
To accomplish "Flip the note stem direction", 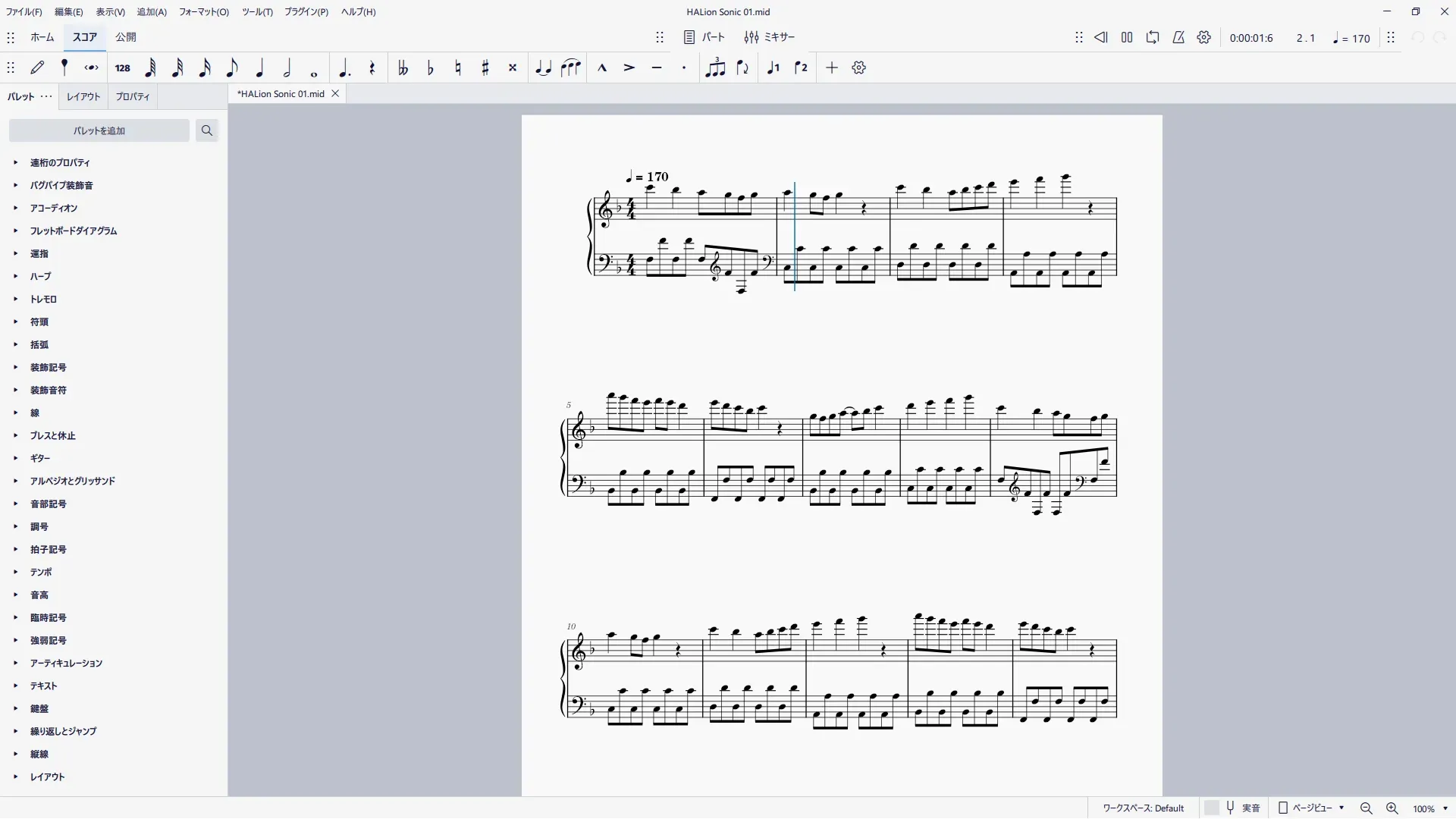I will [x=742, y=68].
